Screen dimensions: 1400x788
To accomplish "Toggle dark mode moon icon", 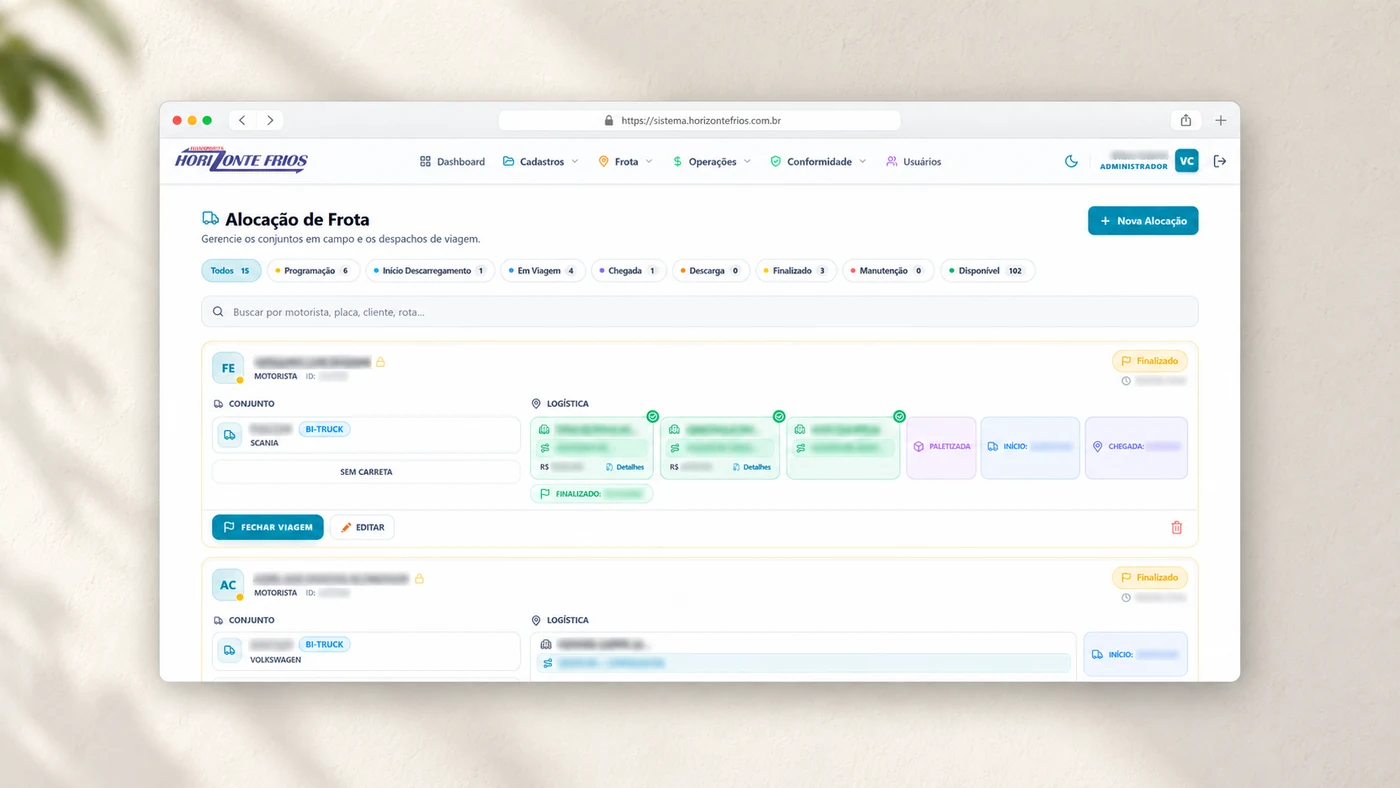I will click(1071, 161).
